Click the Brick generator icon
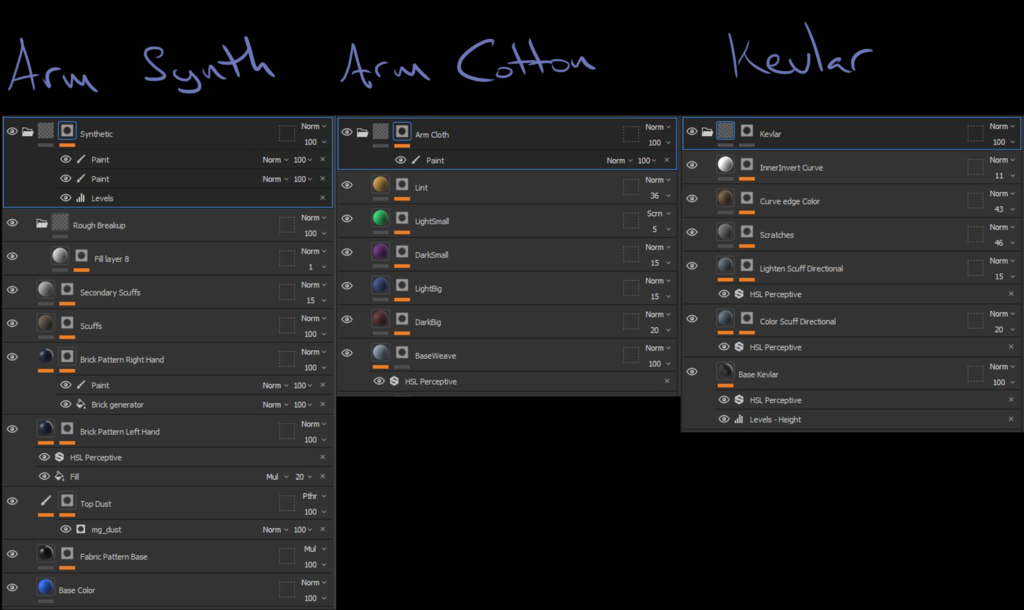 (x=81, y=404)
